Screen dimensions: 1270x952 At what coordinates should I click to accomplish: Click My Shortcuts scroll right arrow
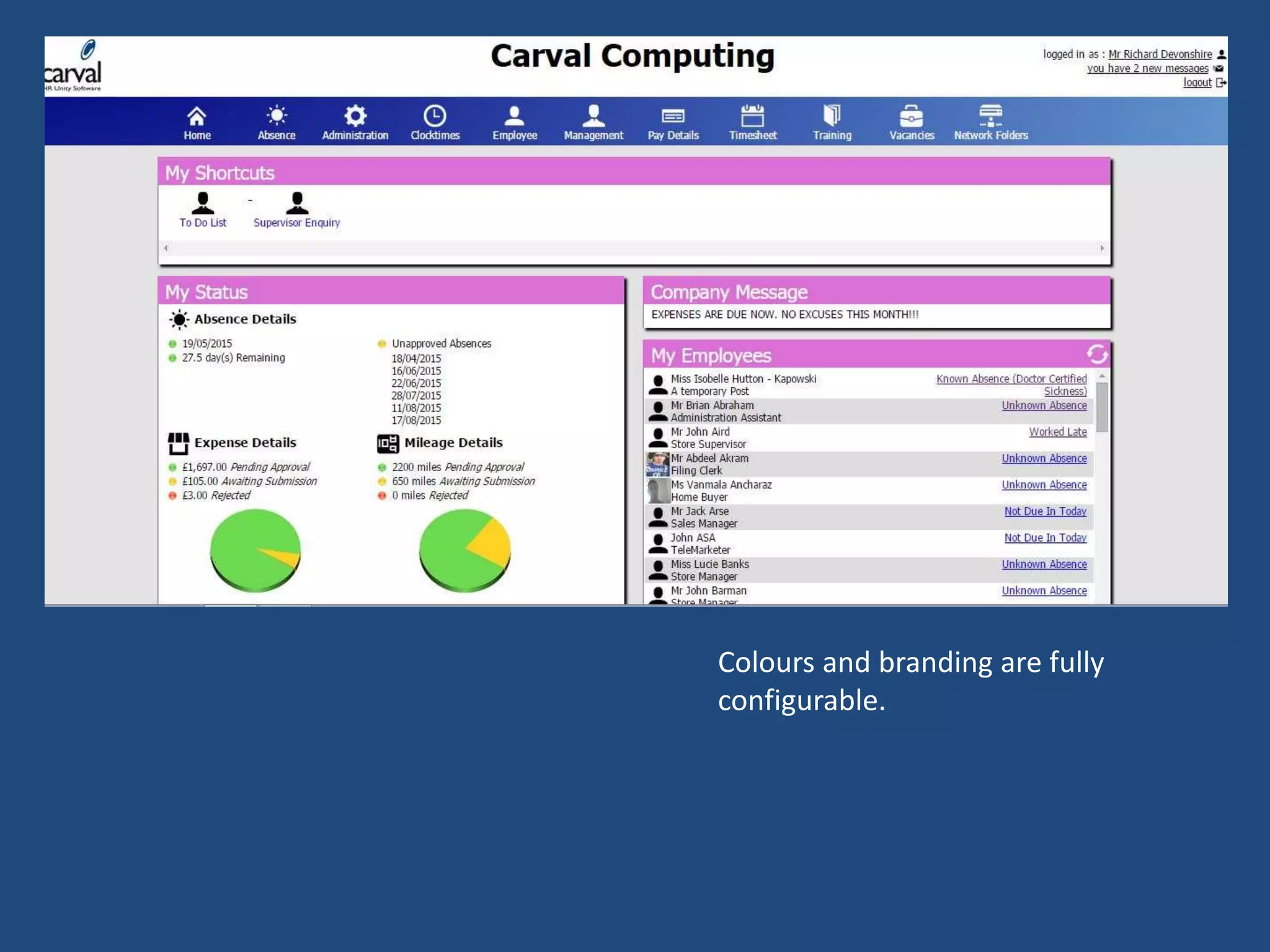point(1102,248)
